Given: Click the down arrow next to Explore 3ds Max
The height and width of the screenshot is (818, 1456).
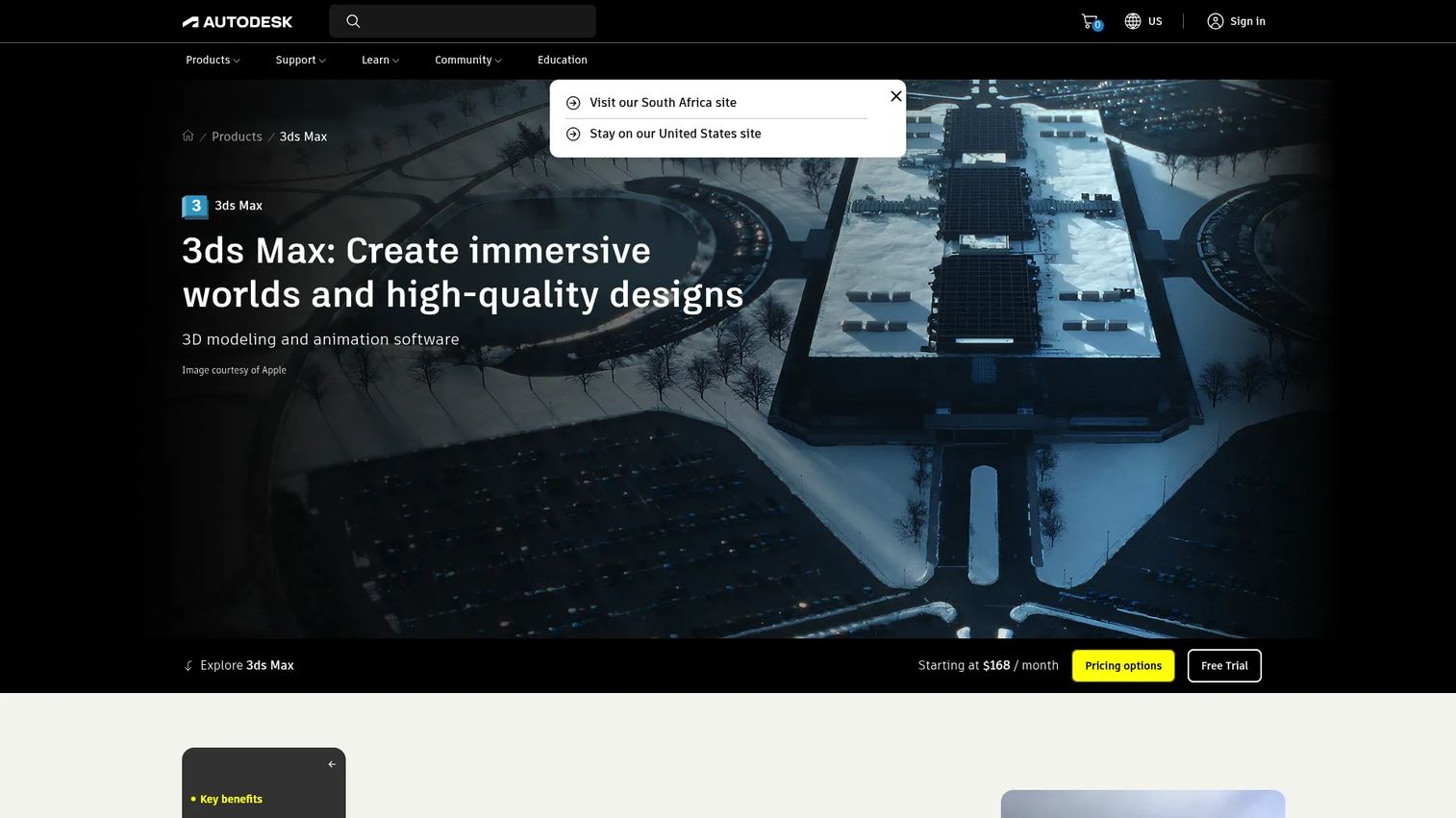Looking at the screenshot, I should (x=188, y=666).
